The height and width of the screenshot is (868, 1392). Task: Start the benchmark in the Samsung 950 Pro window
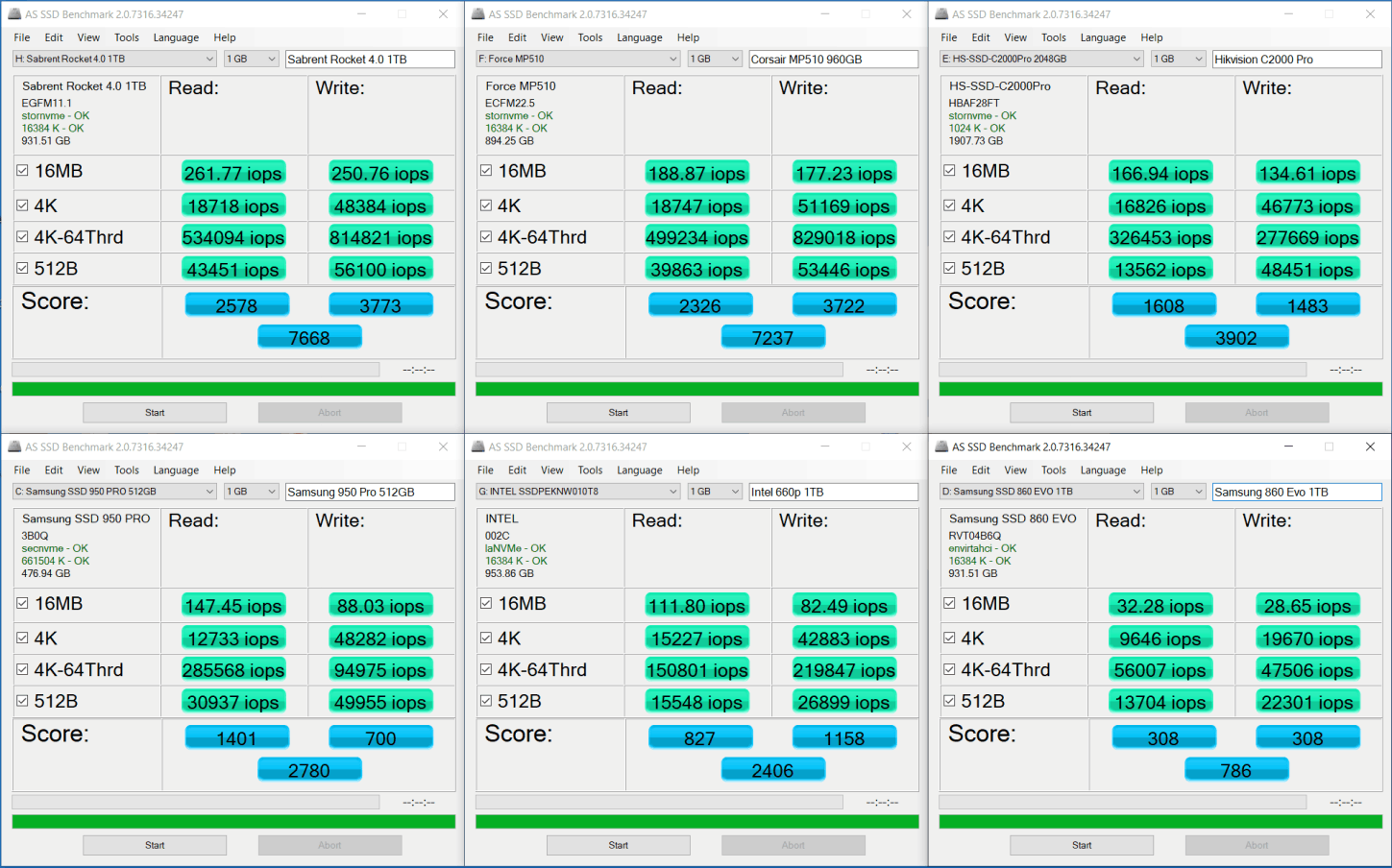(x=155, y=845)
